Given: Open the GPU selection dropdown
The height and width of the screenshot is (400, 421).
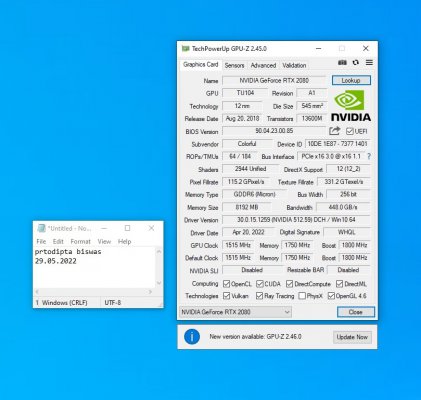Looking at the screenshot, I should [x=235, y=312].
